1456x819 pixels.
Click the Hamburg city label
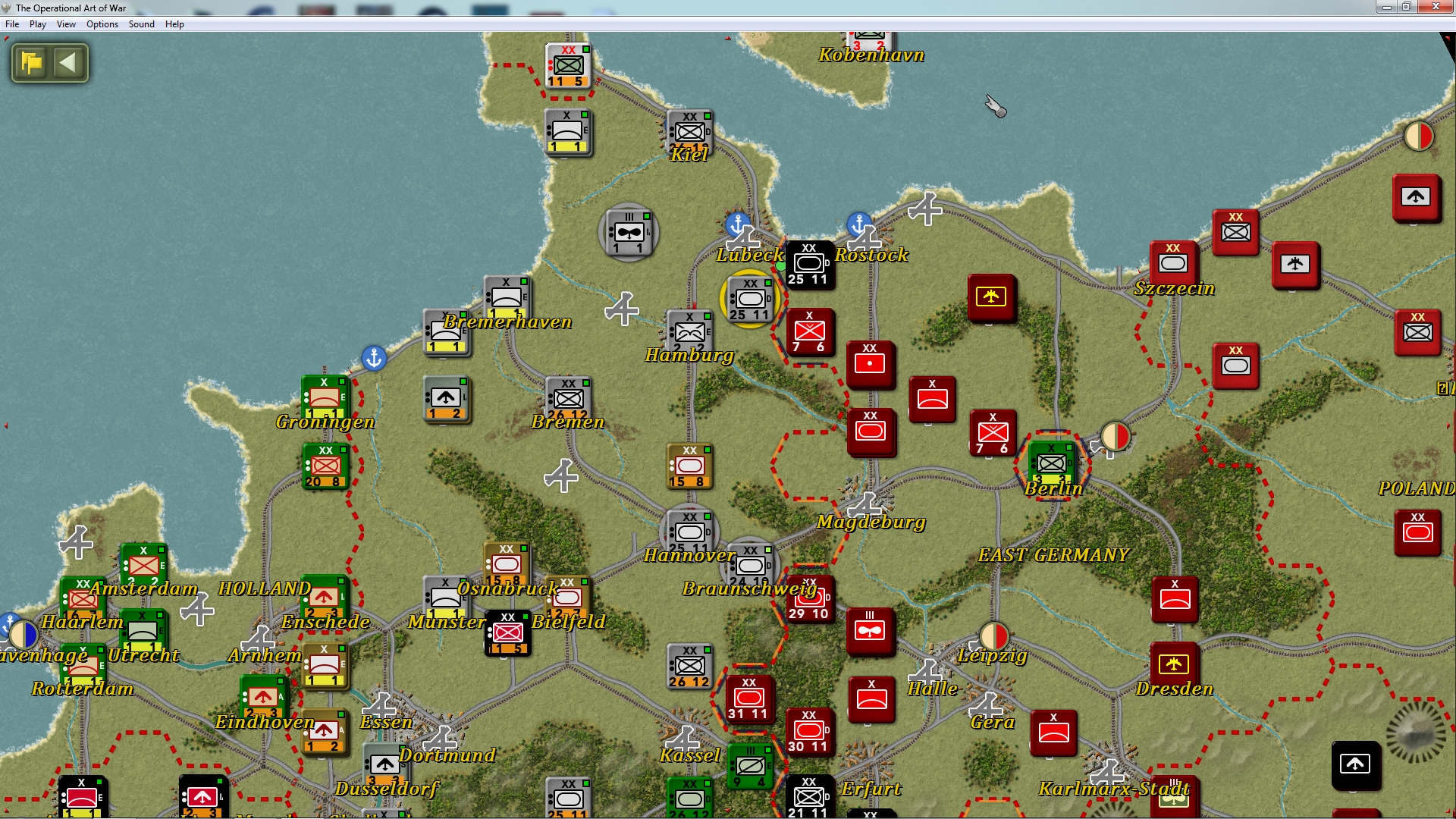(689, 356)
